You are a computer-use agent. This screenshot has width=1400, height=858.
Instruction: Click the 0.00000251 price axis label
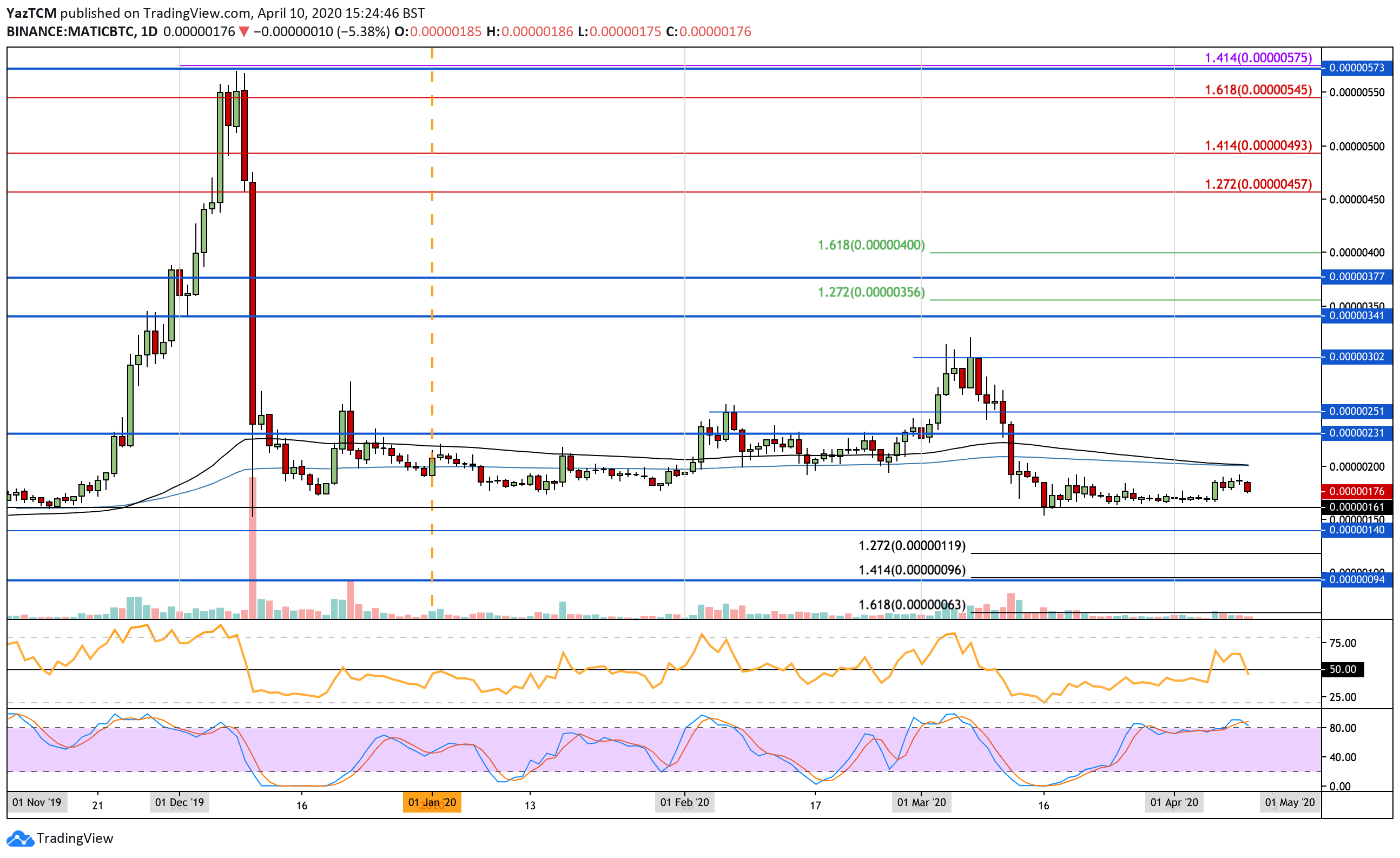click(1357, 411)
